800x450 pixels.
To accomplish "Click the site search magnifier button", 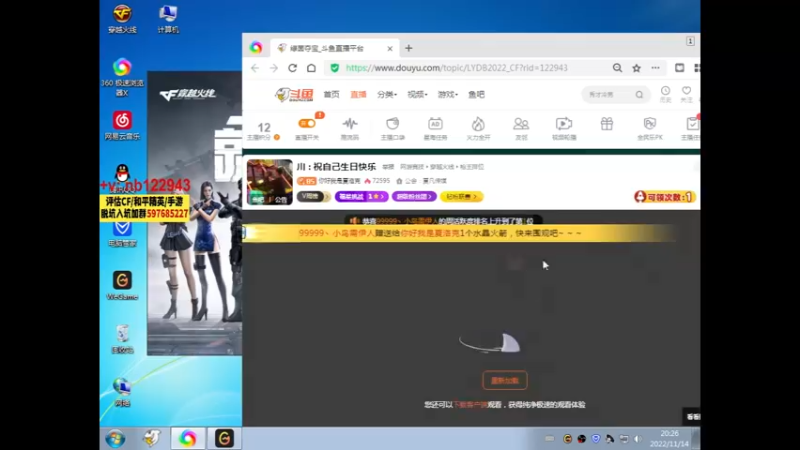I will [639, 94].
